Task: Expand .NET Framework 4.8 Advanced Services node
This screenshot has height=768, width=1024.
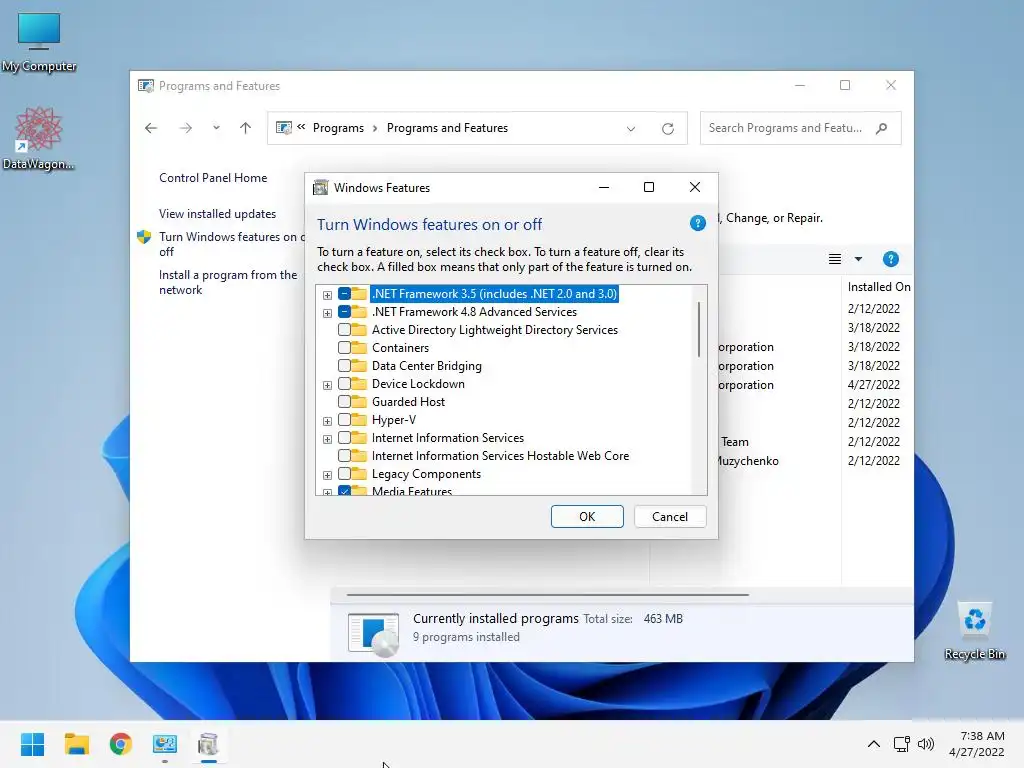Action: pos(327,313)
